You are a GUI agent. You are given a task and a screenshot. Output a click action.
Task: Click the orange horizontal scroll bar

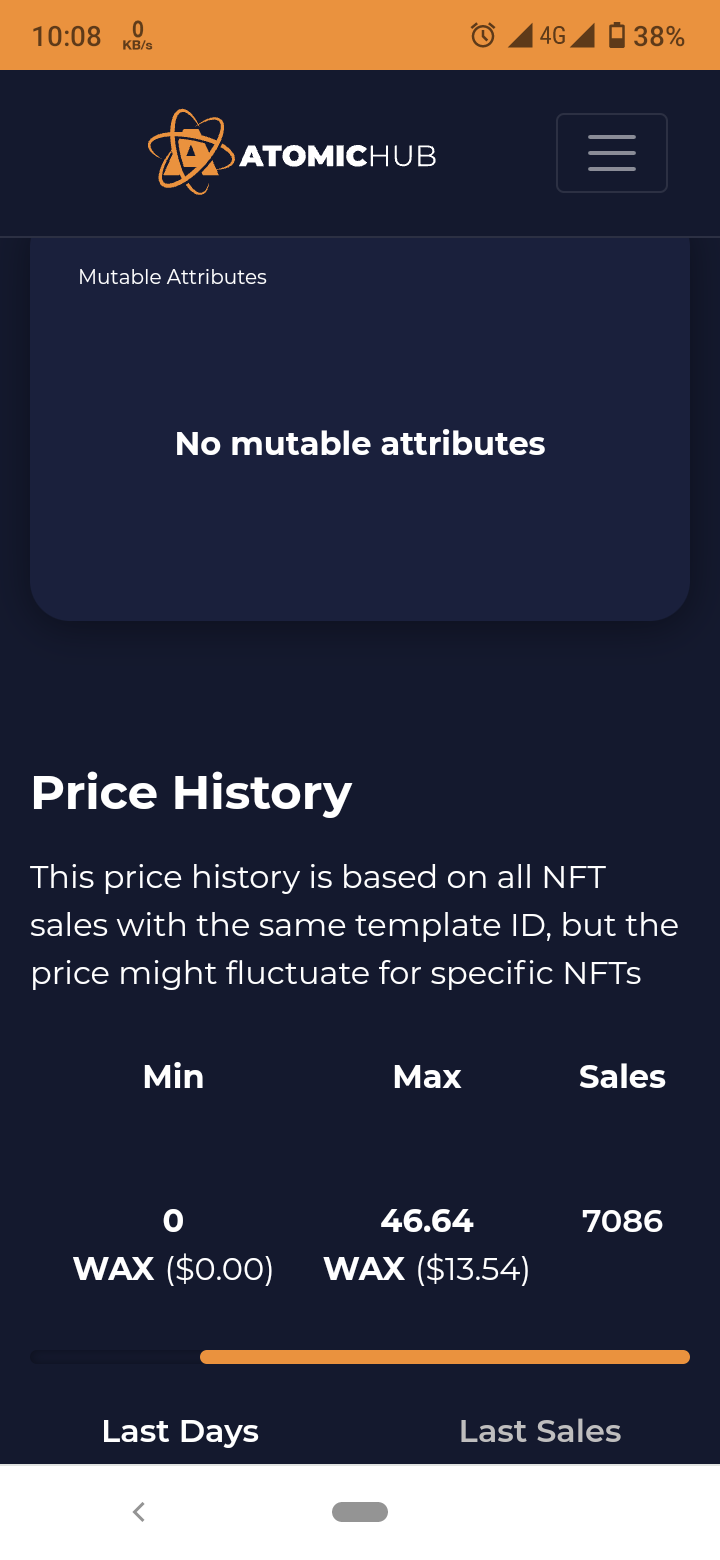tap(445, 1357)
